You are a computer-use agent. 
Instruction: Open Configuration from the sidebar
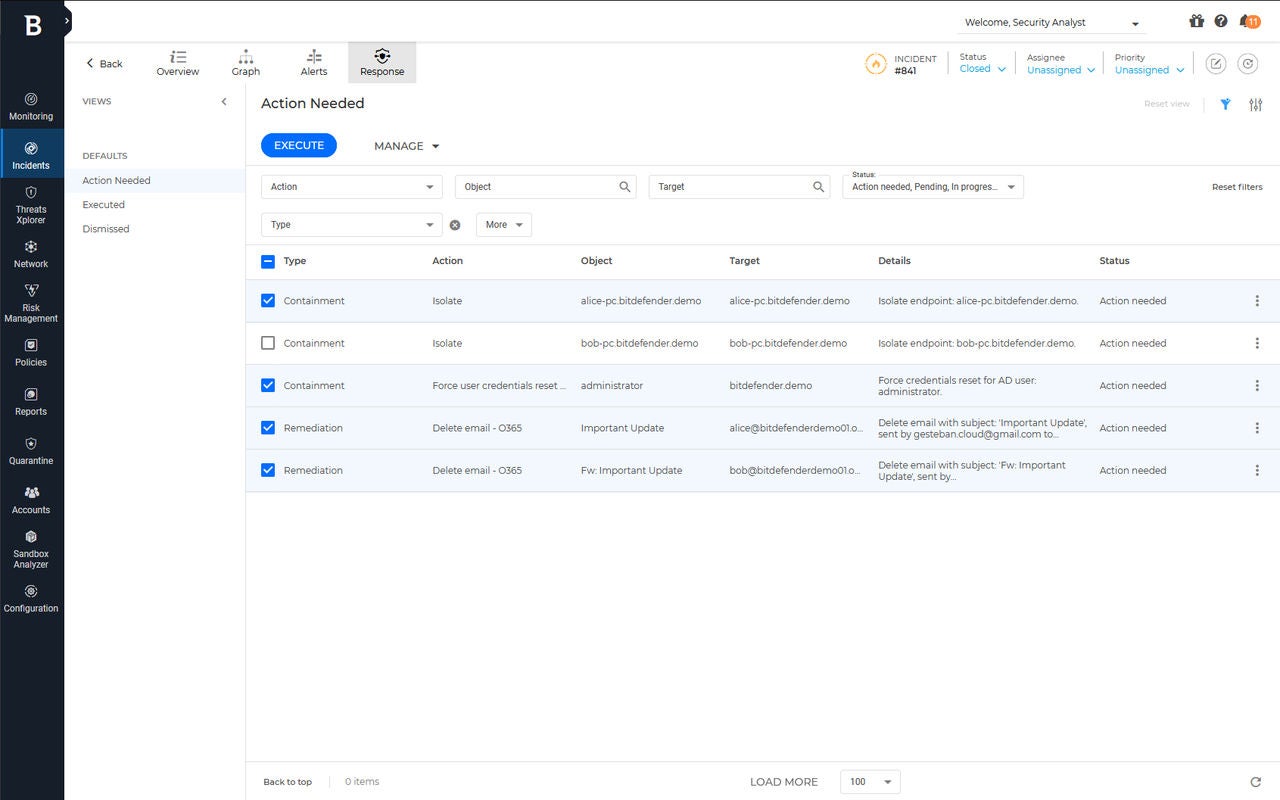point(31,597)
